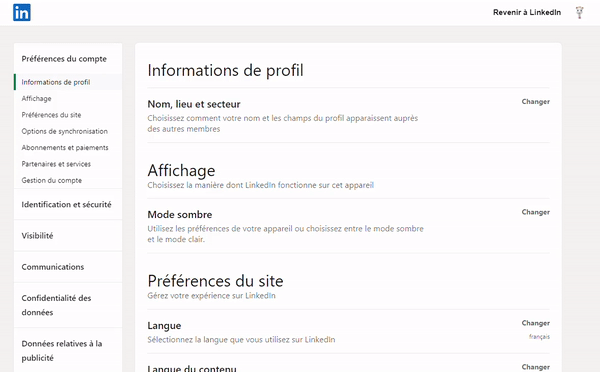Click Sélectionnez la langue description text

point(241,339)
